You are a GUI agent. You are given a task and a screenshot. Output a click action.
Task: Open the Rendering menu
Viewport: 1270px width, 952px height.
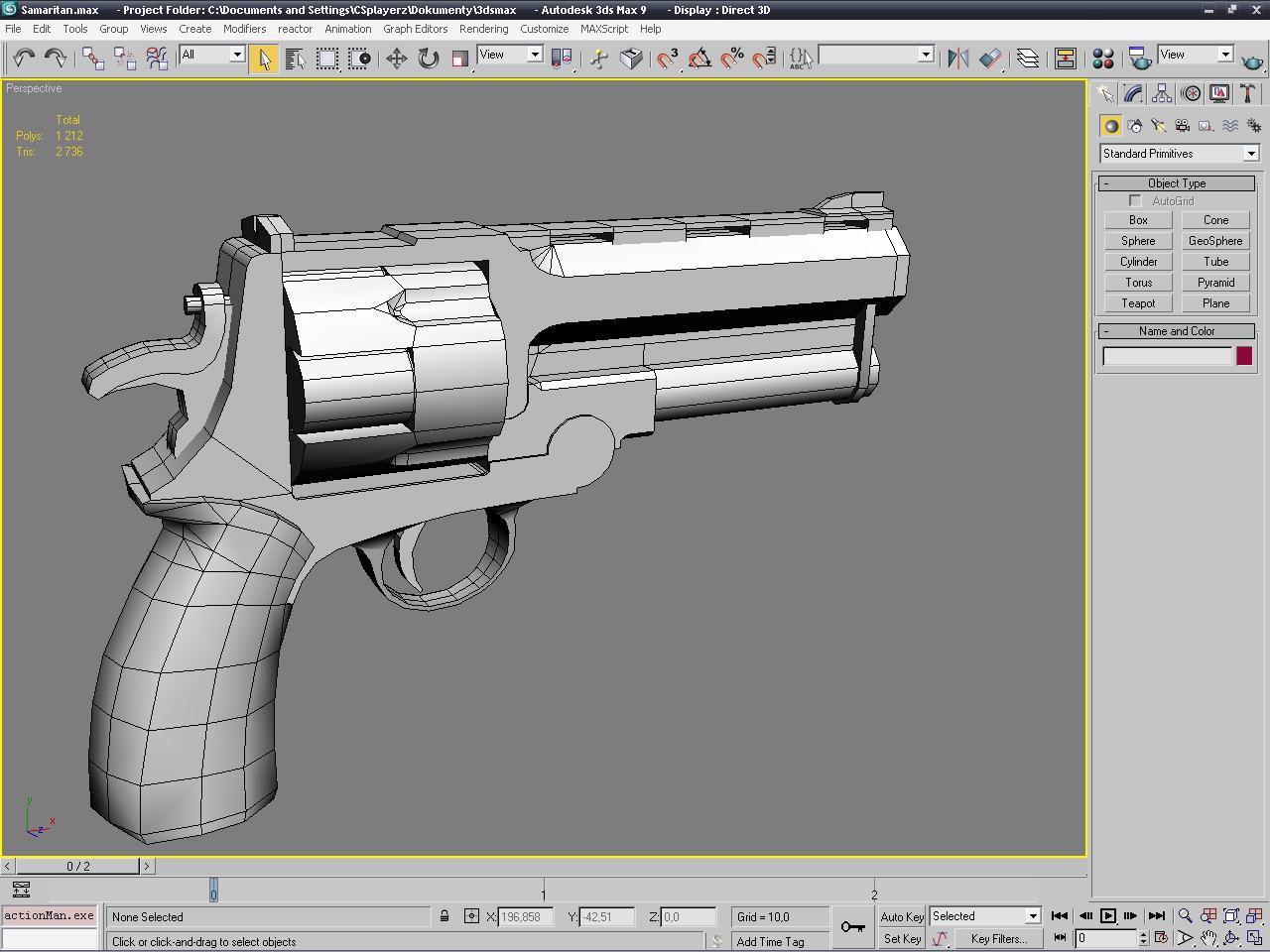pos(483,29)
